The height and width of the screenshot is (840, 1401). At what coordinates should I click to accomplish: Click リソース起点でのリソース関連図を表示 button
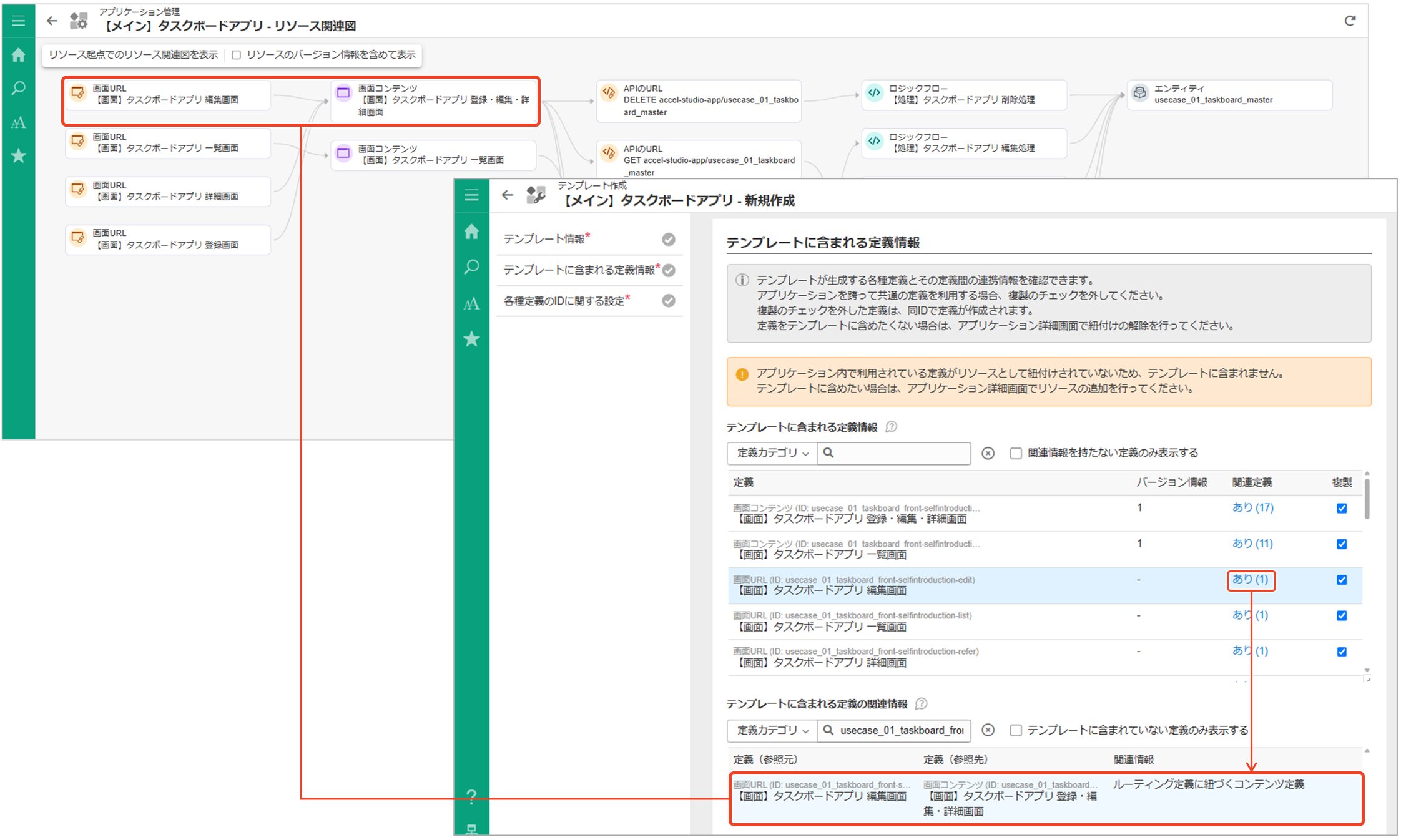pyautogui.click(x=134, y=55)
